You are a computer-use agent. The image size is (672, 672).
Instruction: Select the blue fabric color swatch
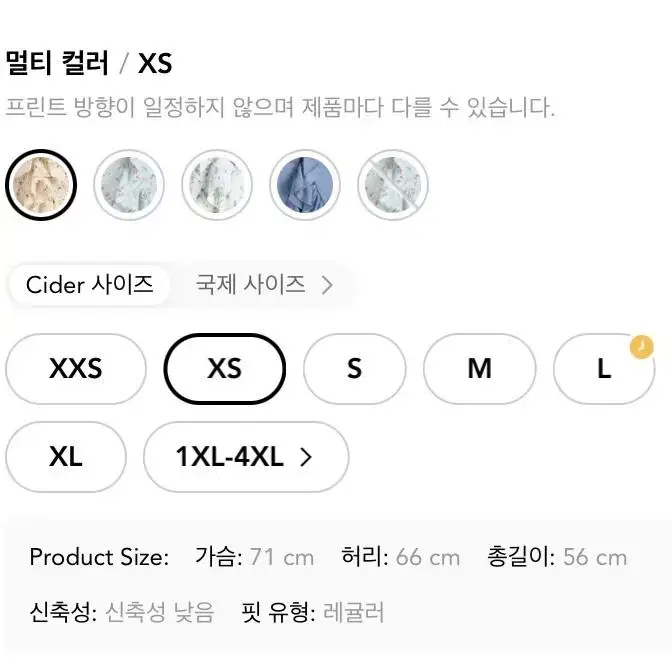coord(305,185)
